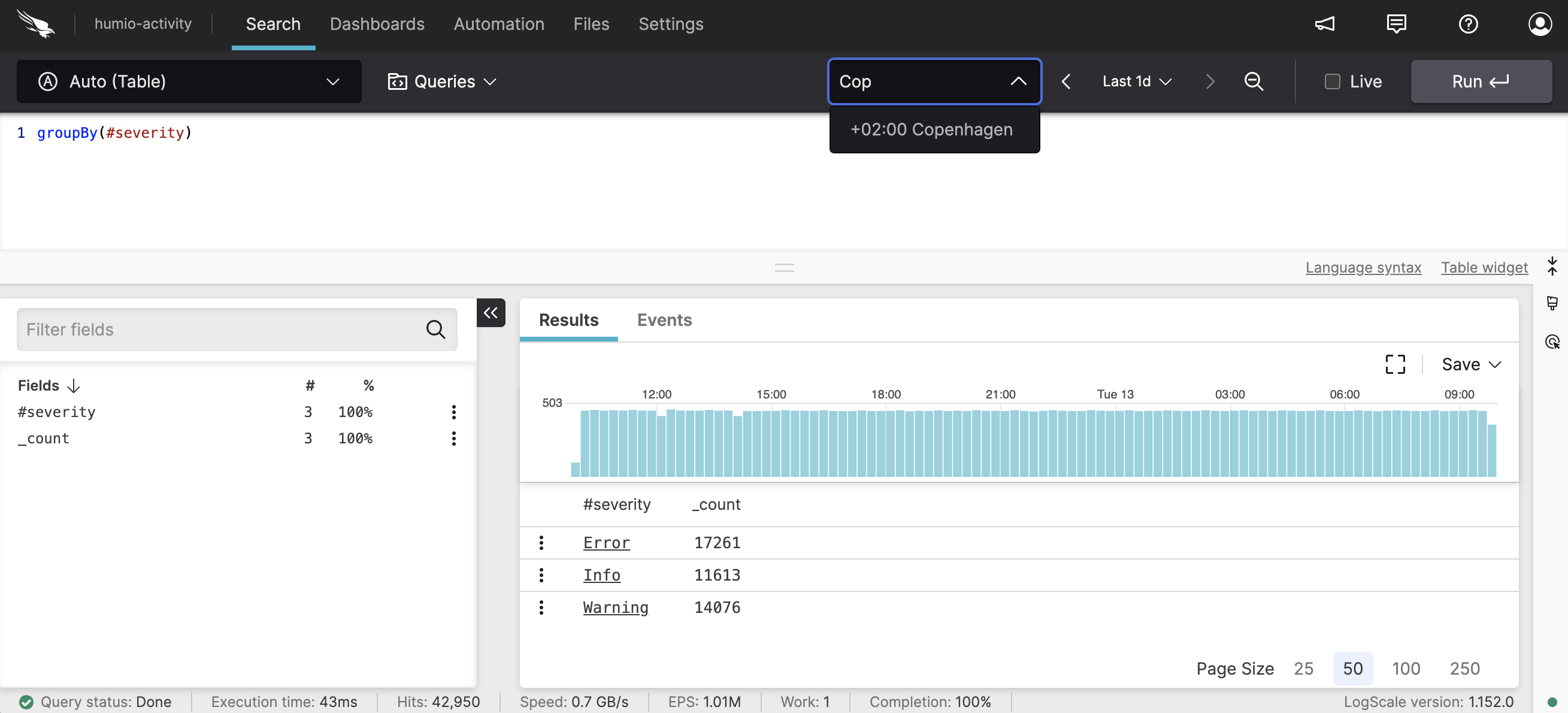Step to the previous time interval
This screenshot has width=1568, height=713.
1066,81
